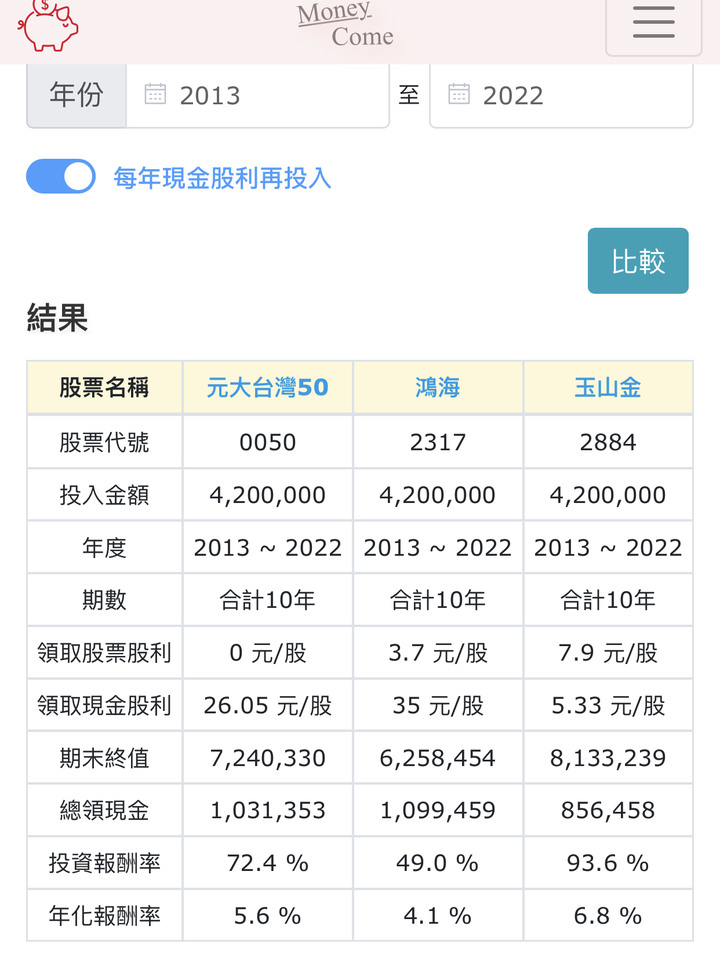
Task: Click stock dividend 0 元/股 cell
Action: click(267, 653)
